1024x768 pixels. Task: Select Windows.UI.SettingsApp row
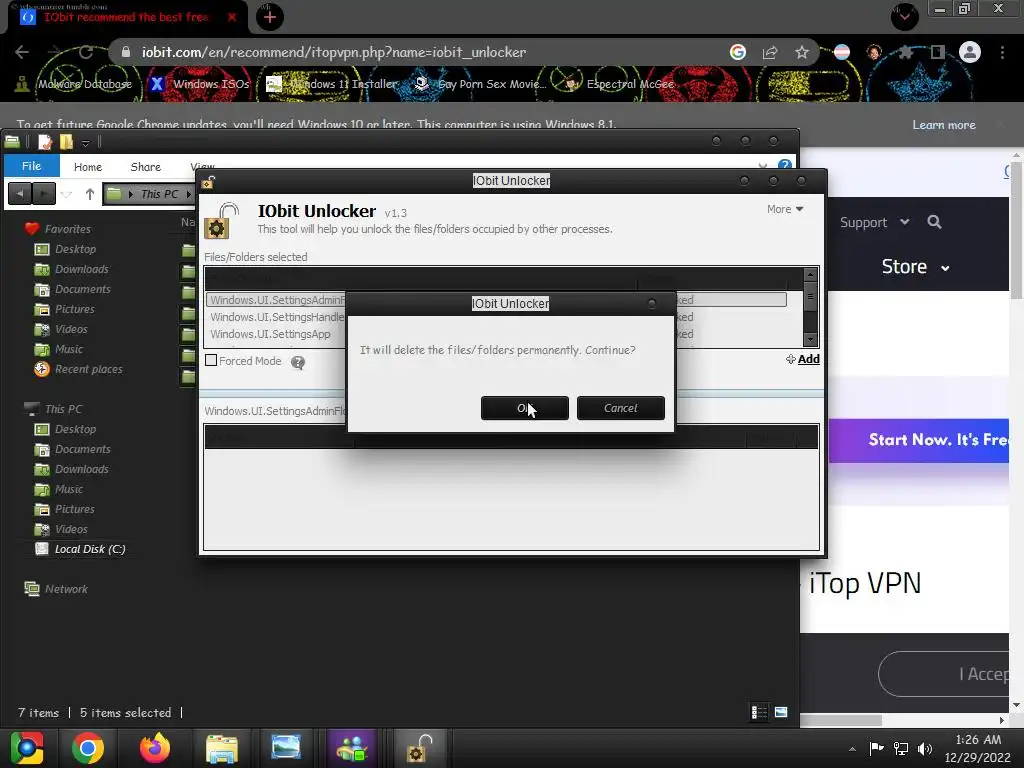pyautogui.click(x=270, y=334)
